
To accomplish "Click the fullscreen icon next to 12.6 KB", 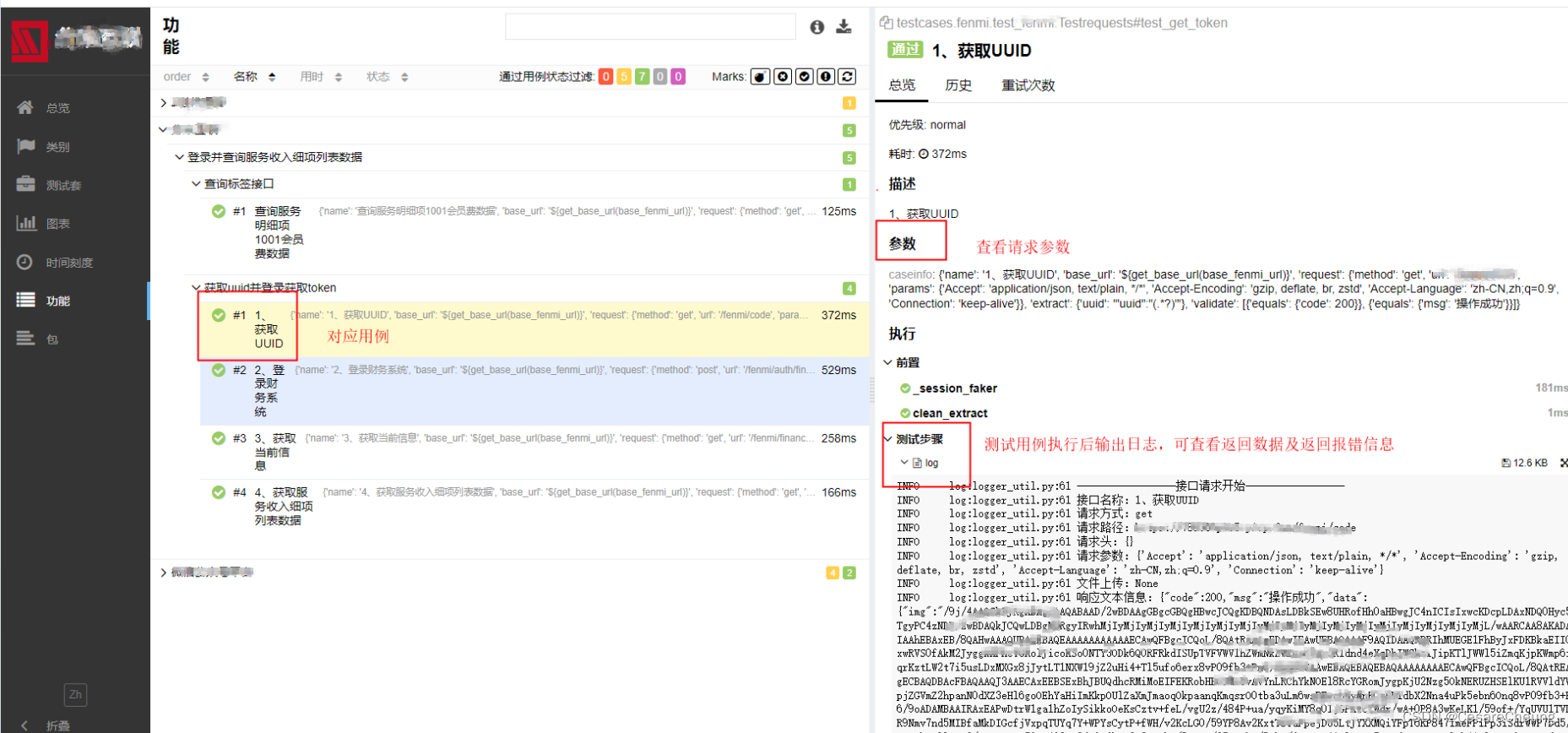I will coord(1564,463).
